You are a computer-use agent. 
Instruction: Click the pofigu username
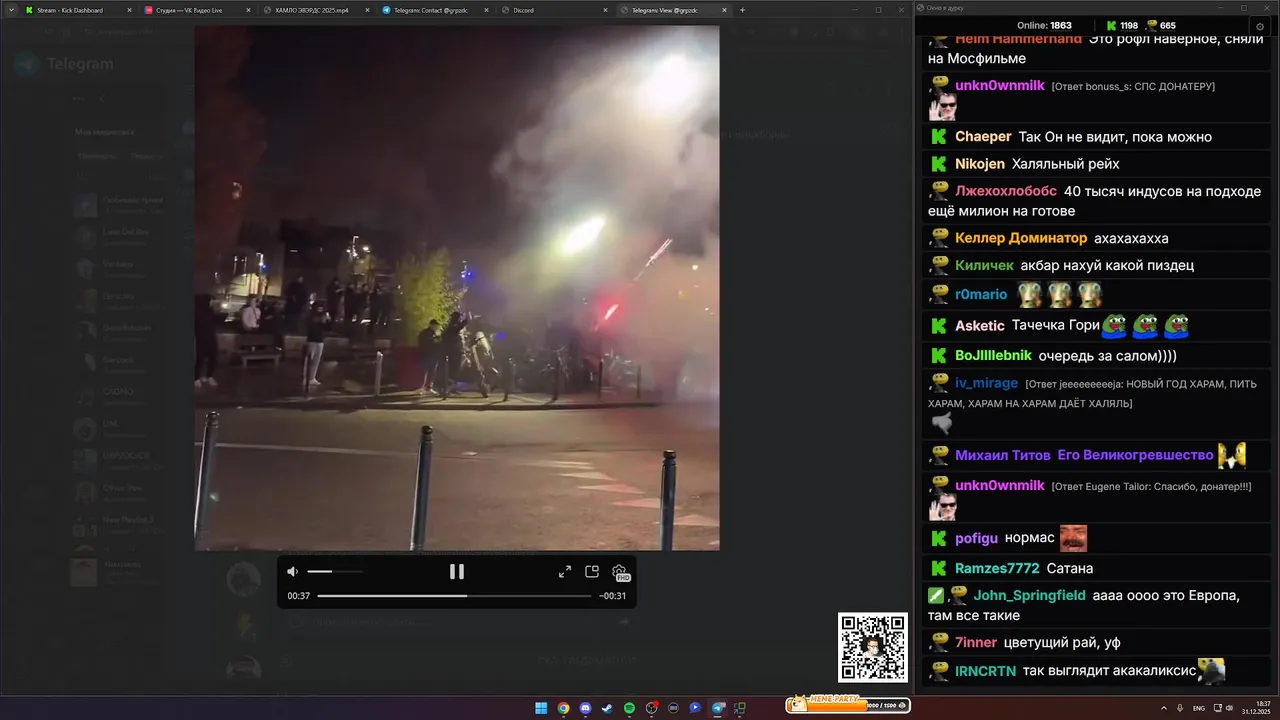977,538
